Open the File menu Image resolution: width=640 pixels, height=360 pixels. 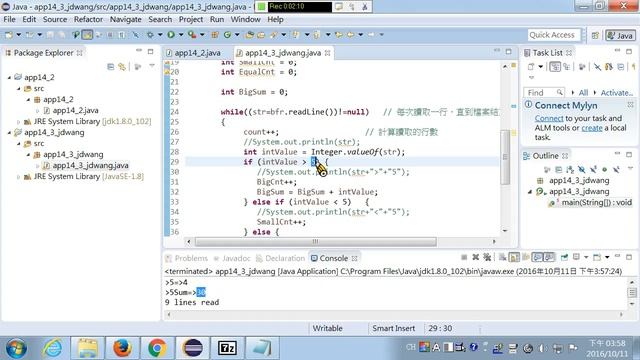tap(9, 19)
